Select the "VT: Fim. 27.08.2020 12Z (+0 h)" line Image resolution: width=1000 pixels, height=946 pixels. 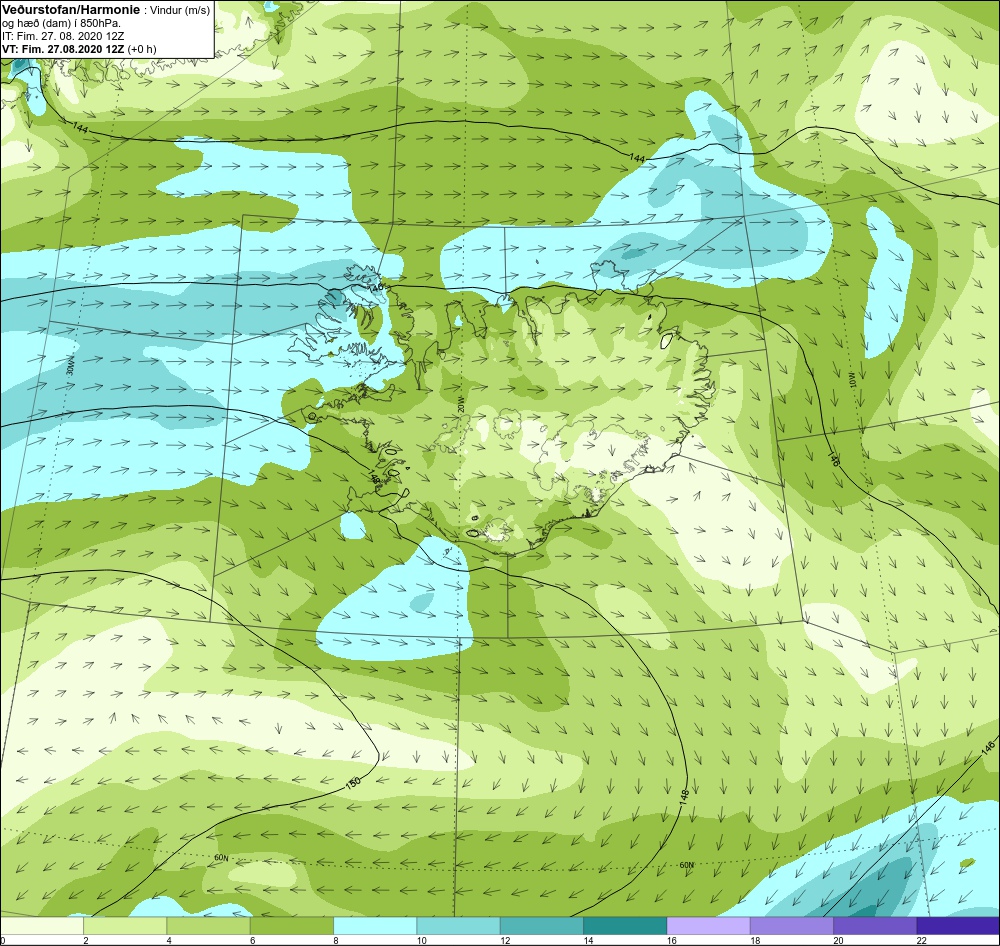(79, 49)
